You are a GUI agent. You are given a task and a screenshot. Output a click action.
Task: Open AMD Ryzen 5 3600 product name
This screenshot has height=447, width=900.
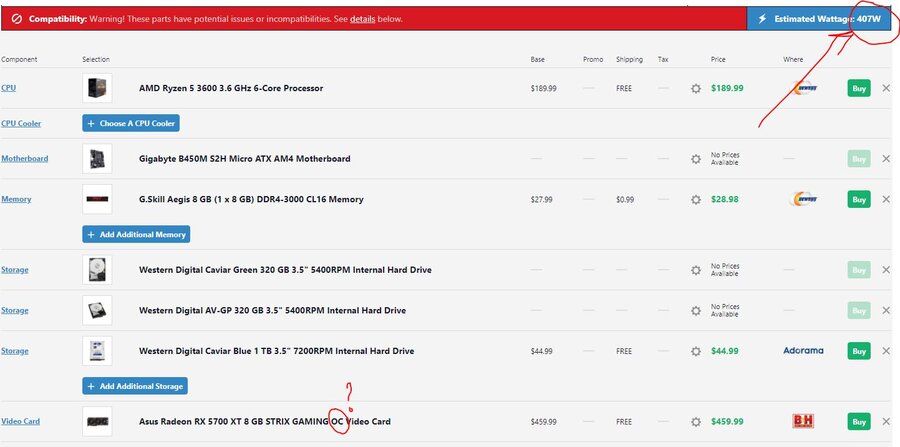tap(231, 88)
